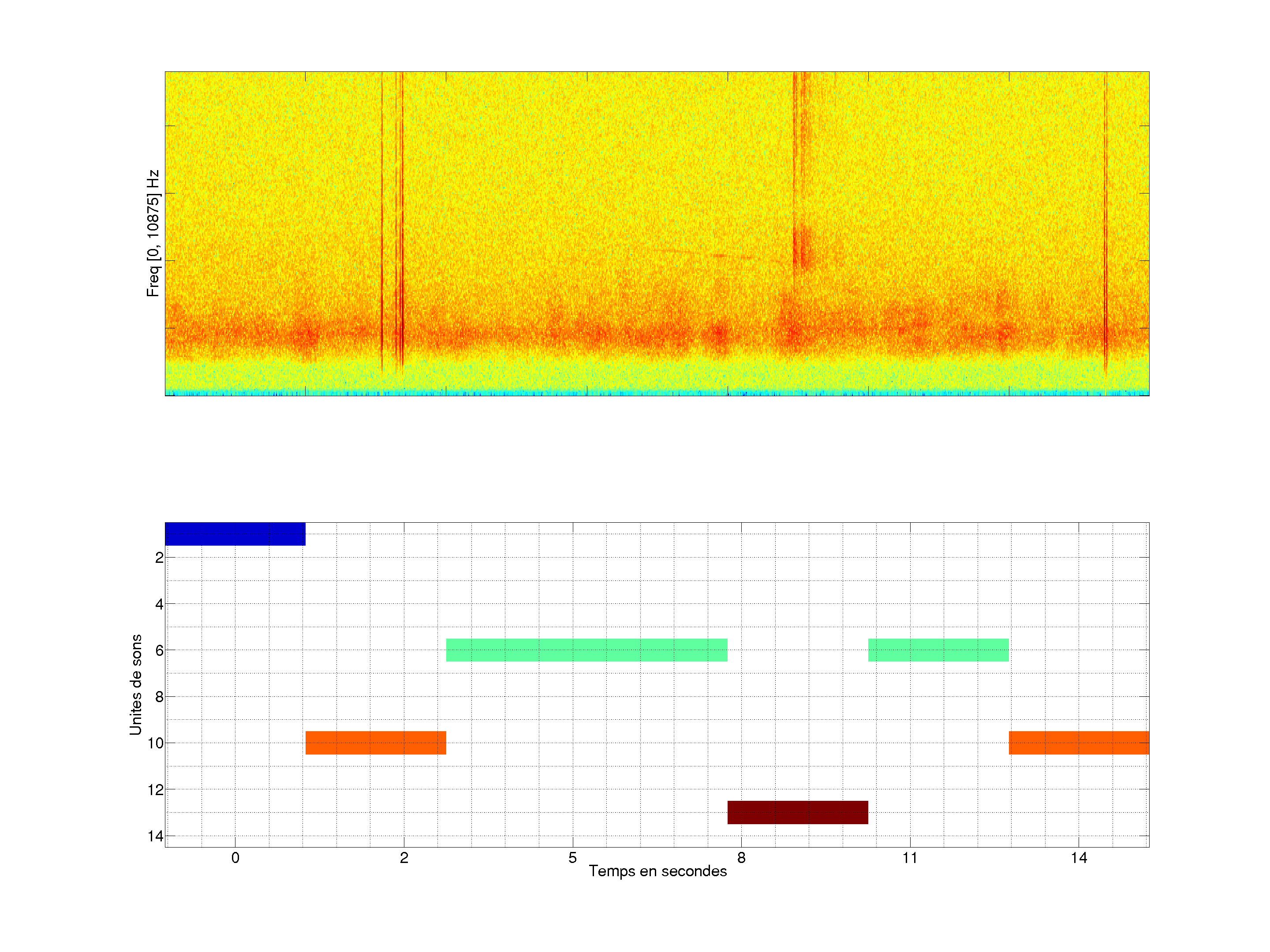This screenshot has width=1270, height=952.
Task: Click the rightmost red vertical streak in spectrogram
Action: [x=1105, y=230]
